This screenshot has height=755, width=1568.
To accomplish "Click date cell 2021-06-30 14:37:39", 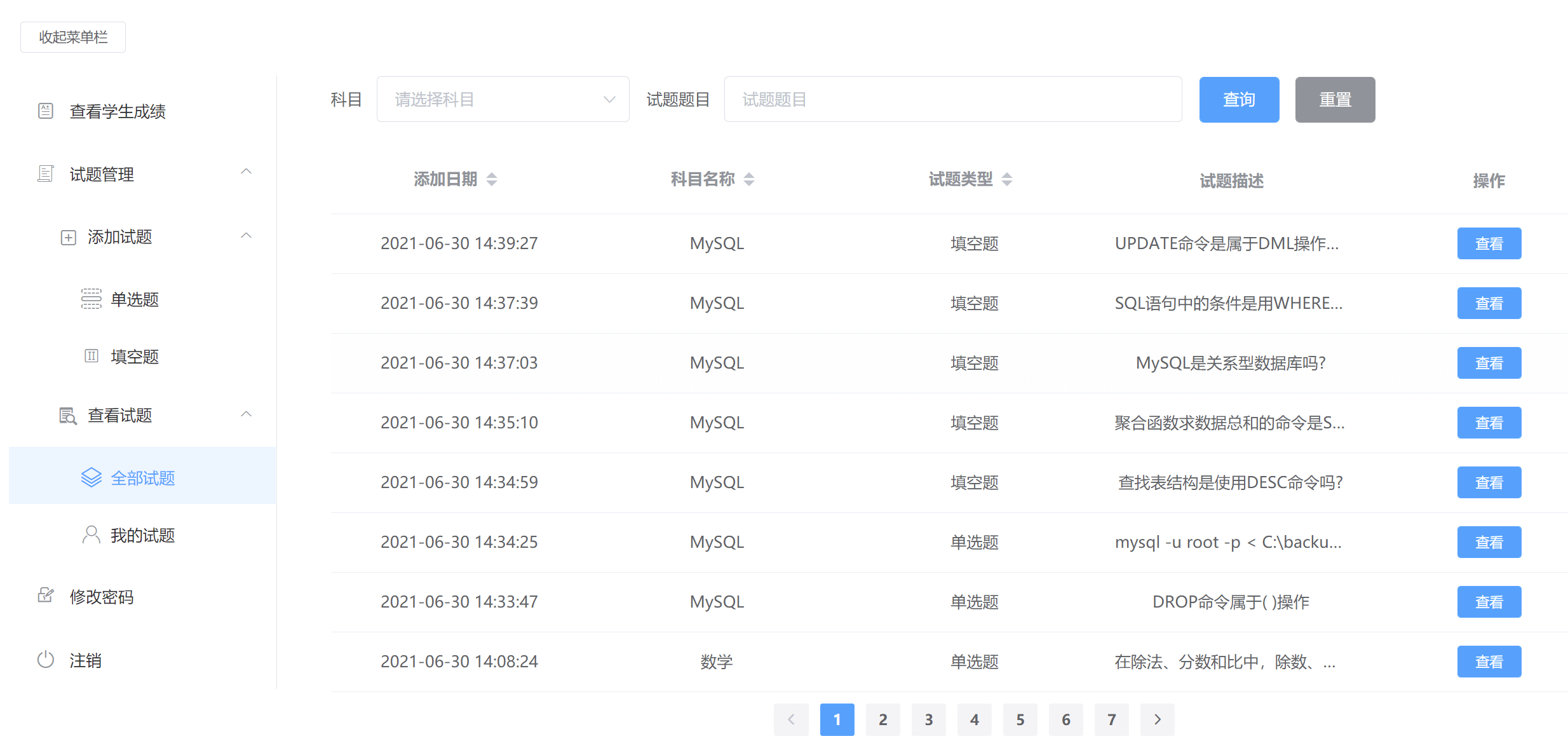I will tap(459, 303).
